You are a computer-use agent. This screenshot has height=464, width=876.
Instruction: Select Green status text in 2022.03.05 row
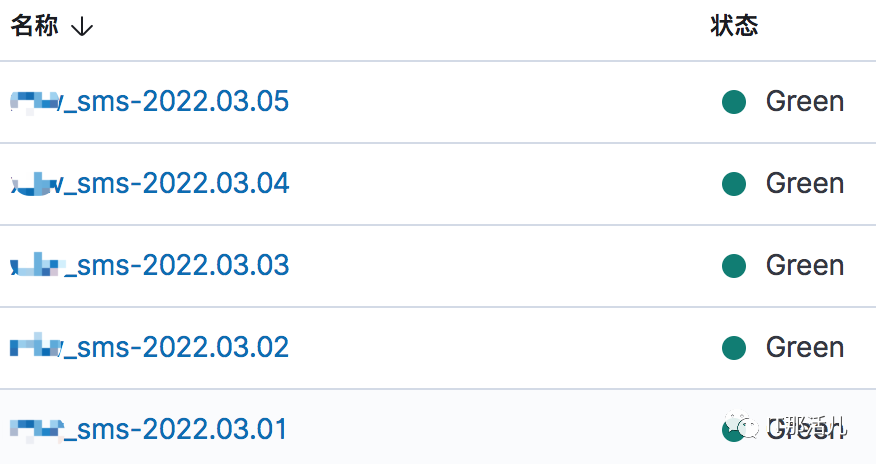tap(805, 102)
